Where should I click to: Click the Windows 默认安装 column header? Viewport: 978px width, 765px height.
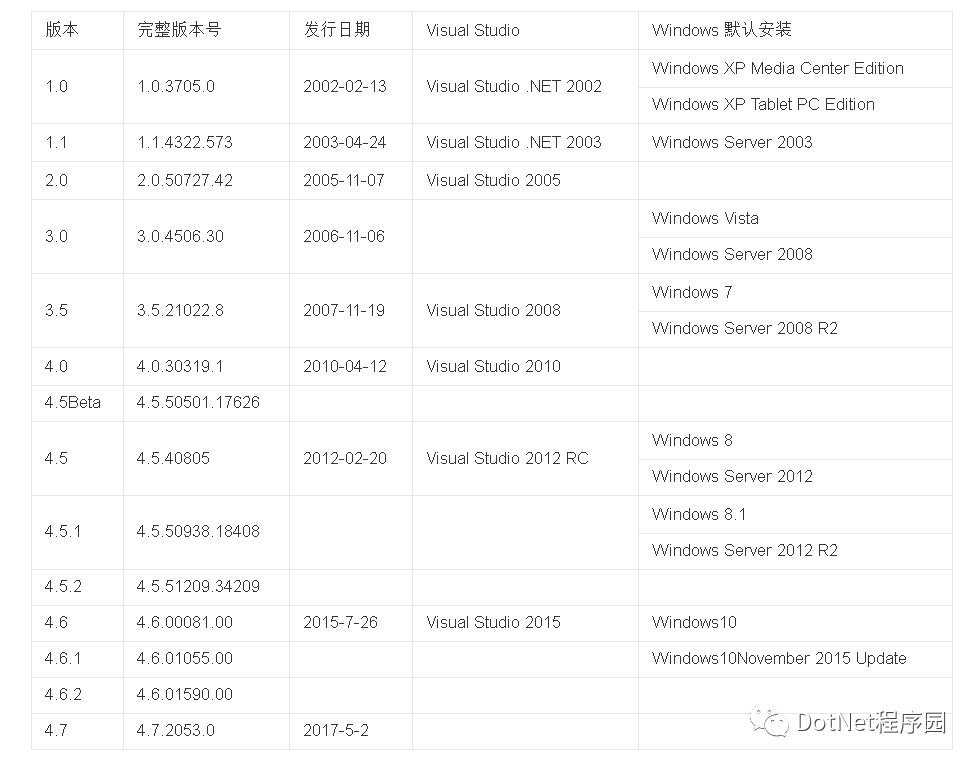[795, 31]
